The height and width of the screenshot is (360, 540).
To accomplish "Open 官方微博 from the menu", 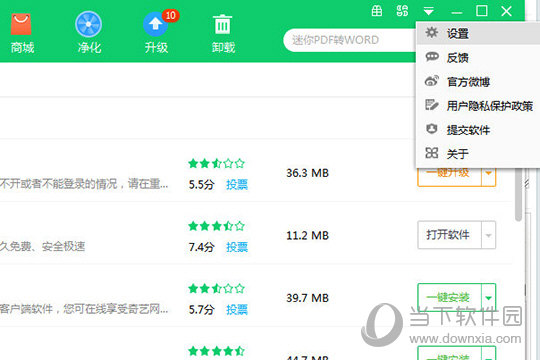I will [478, 82].
